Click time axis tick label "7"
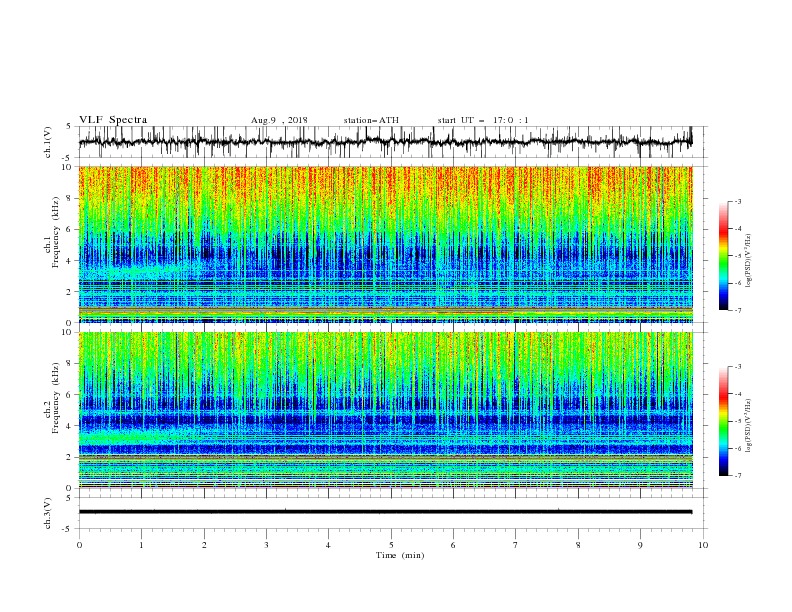 tap(516, 545)
